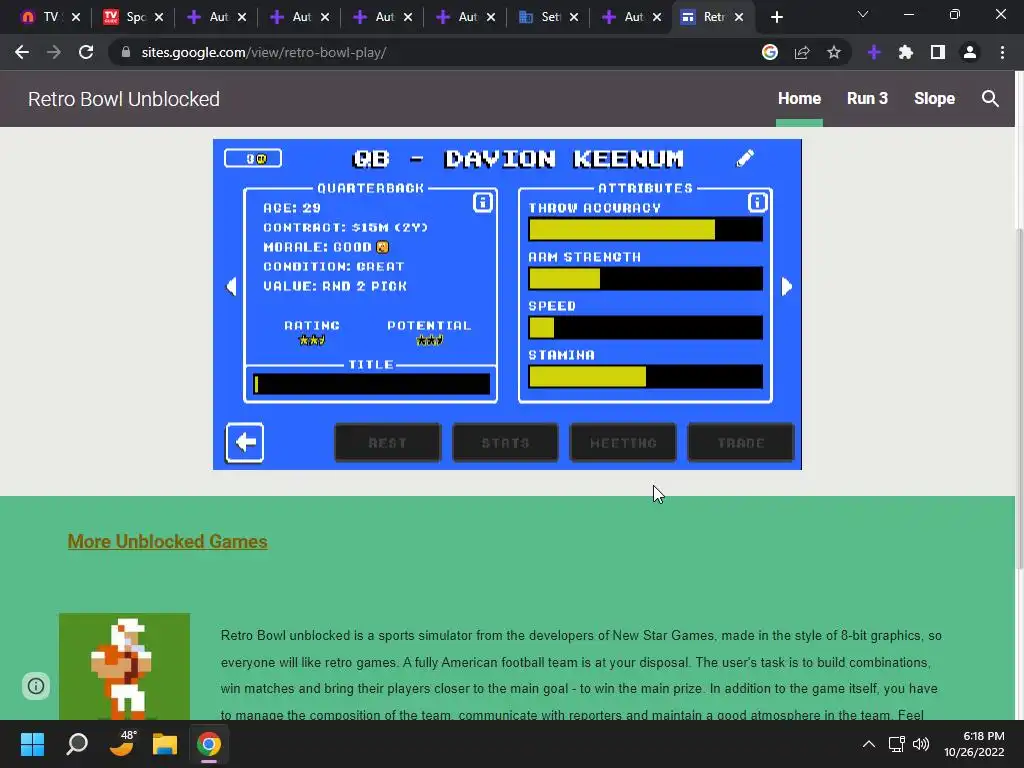This screenshot has width=1024, height=768.
Task: Click the Throw Accuracy attribute bar
Action: [x=645, y=229]
